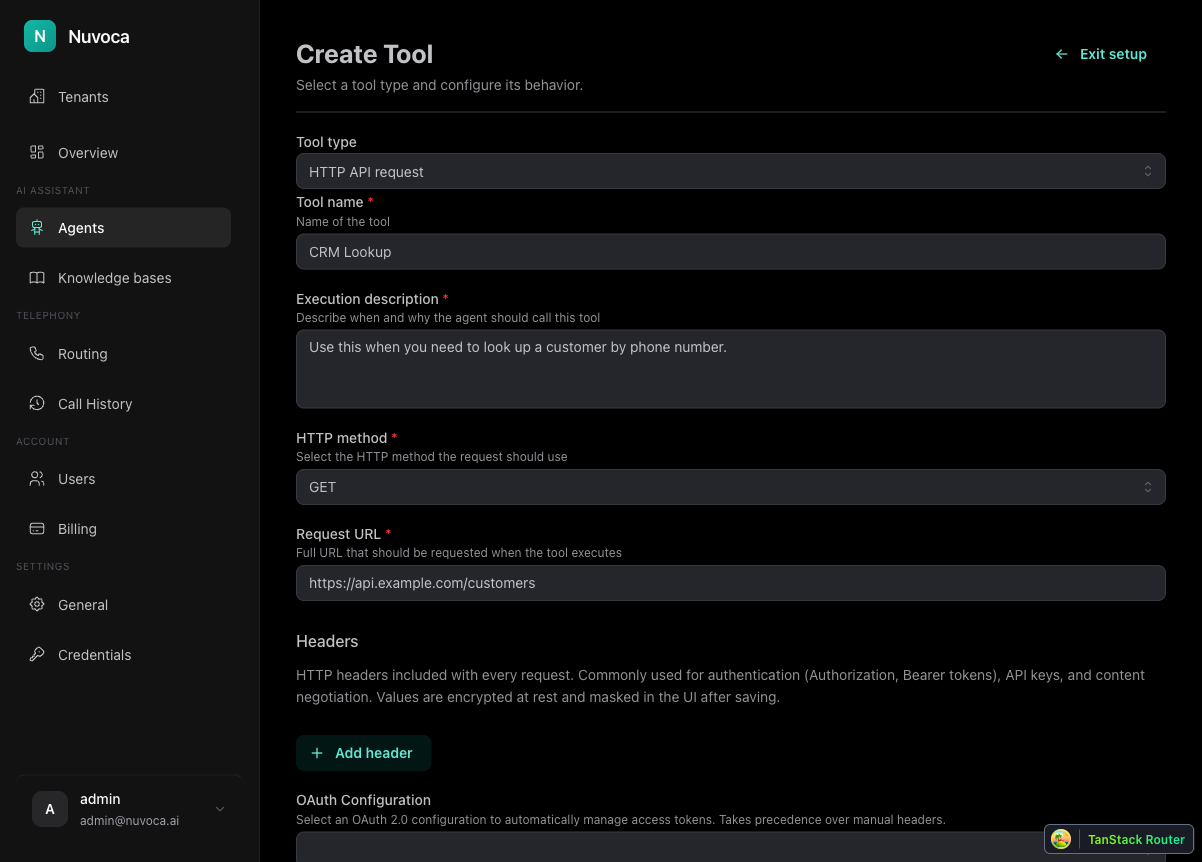Click the TanStack Router logo icon
The width and height of the screenshot is (1202, 862).
[x=1061, y=839]
